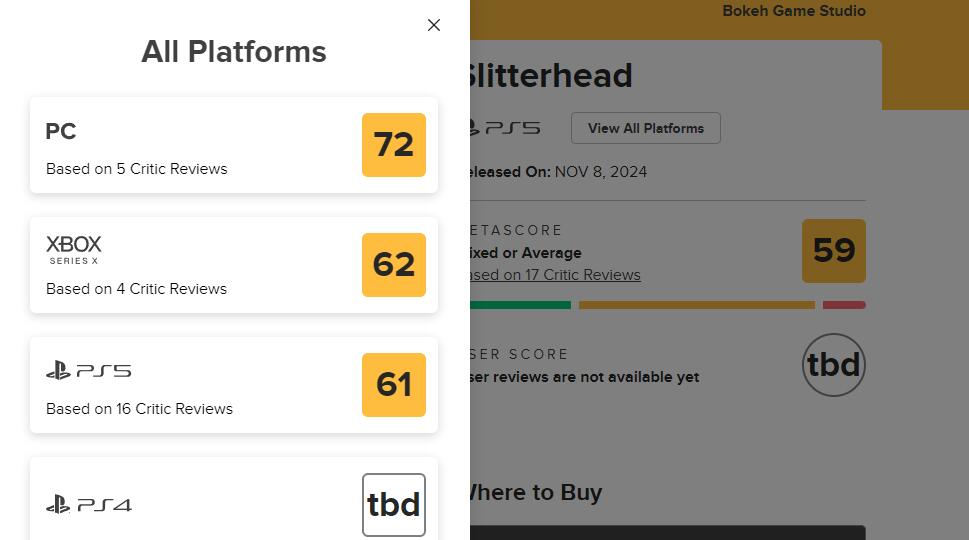
Task: Click "Based on 16 Critic Reviews" text
Action: (x=140, y=409)
